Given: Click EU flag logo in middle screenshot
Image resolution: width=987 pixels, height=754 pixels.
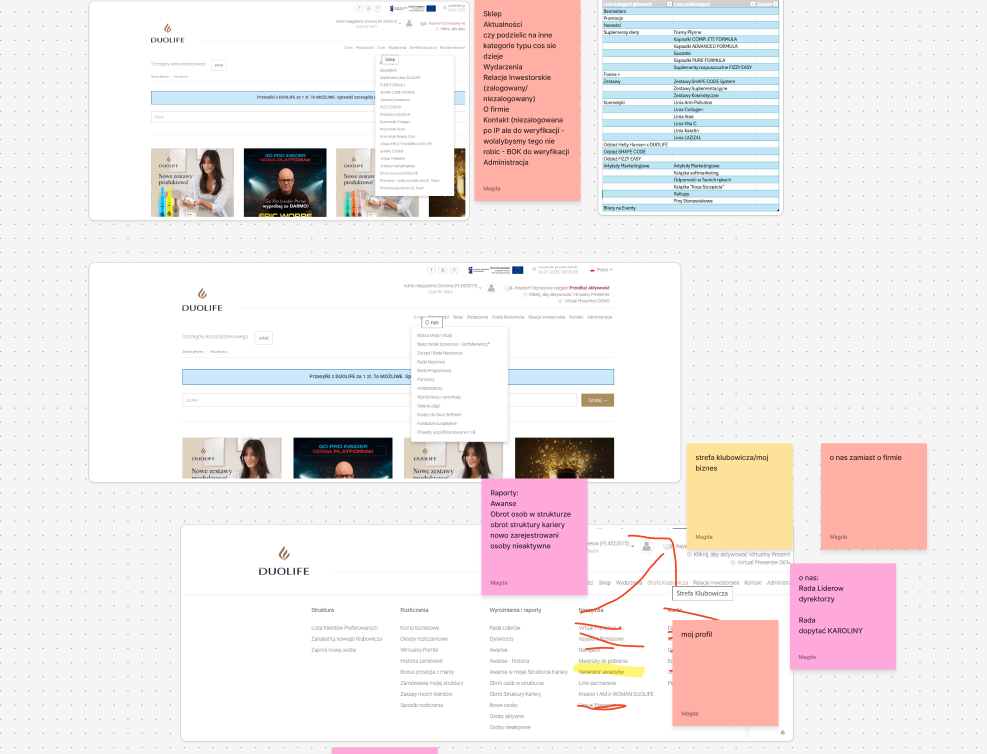Looking at the screenshot, I should point(517,270).
